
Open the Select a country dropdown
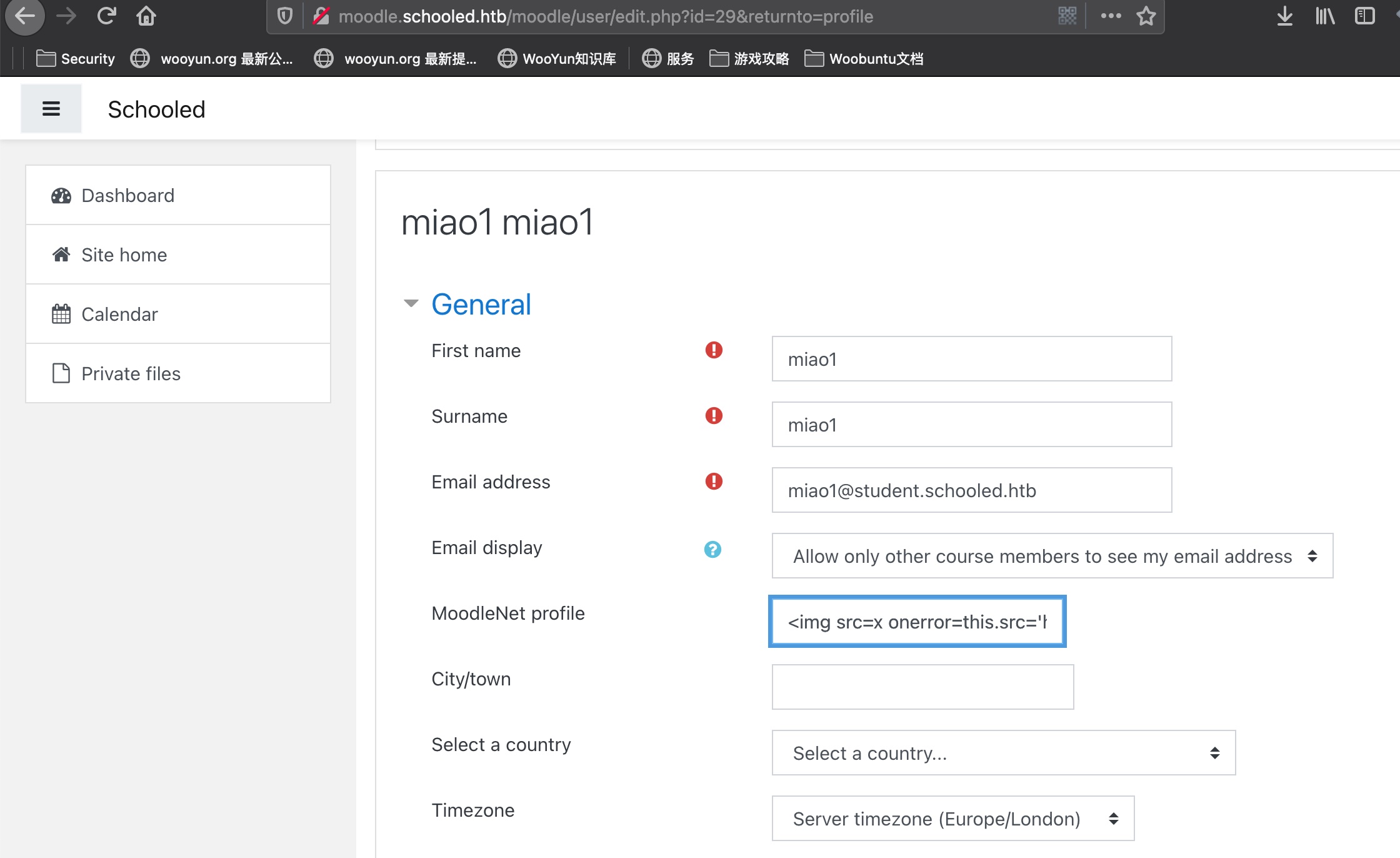[x=1003, y=753]
